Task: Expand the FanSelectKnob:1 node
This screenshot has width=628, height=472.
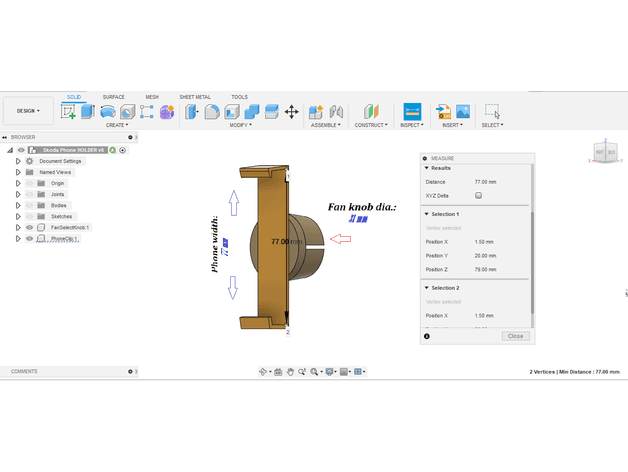Action: (x=18, y=228)
